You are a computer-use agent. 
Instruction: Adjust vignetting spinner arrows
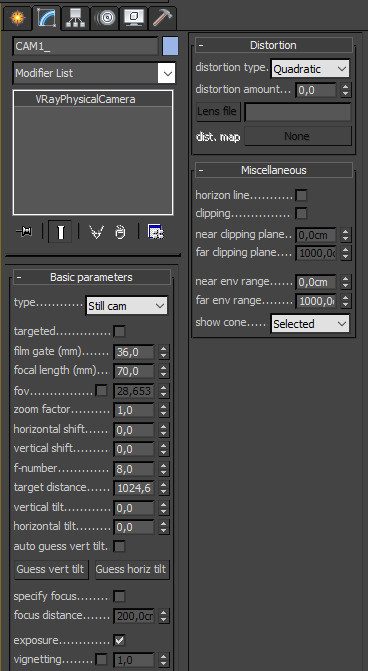163,660
